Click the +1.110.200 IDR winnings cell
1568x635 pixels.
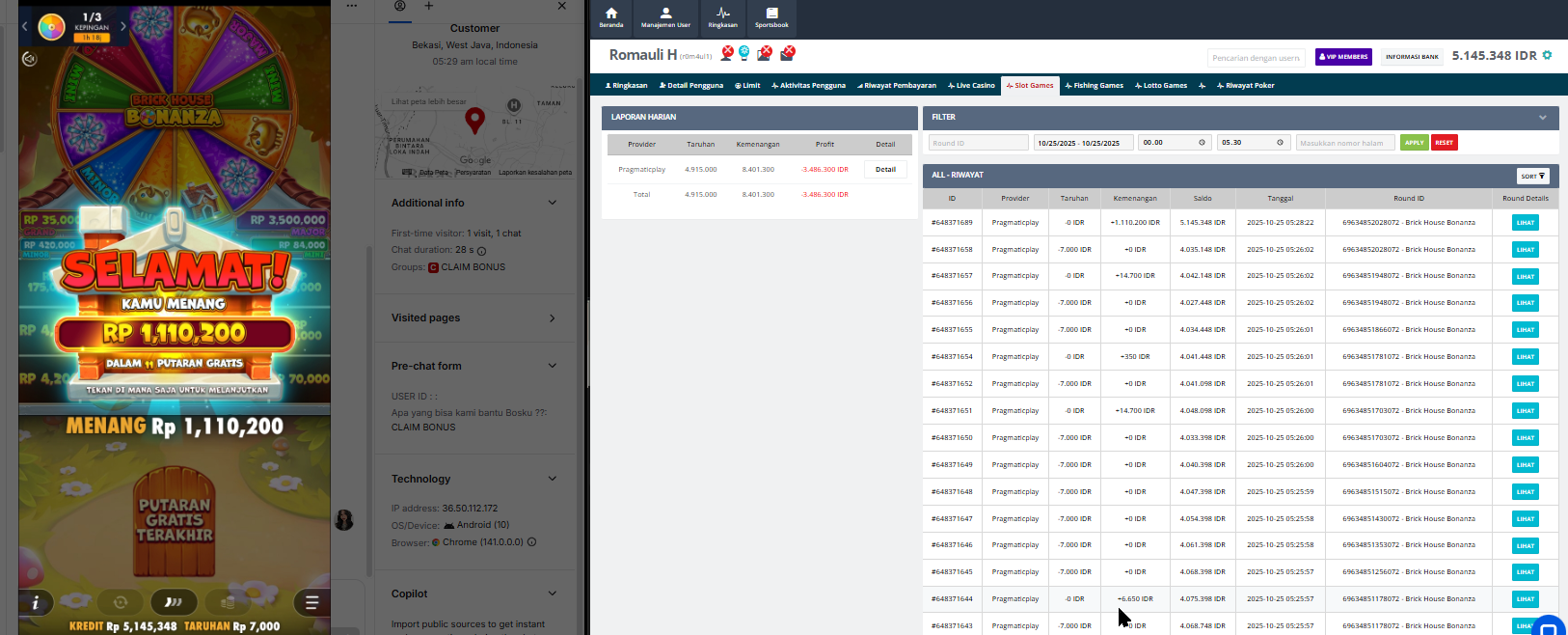tap(1135, 223)
